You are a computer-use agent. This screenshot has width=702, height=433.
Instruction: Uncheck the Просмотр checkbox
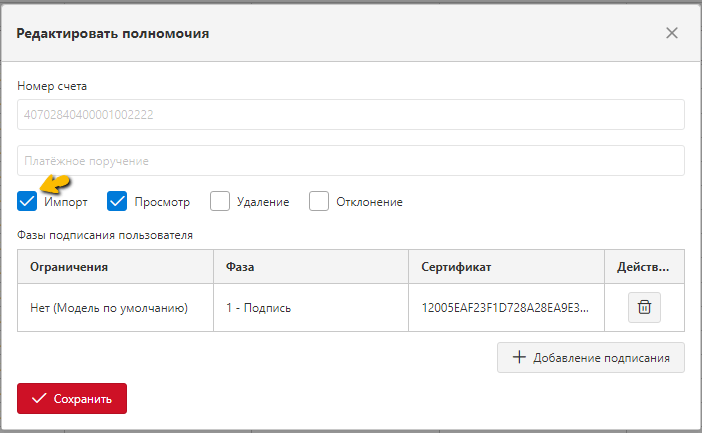(x=117, y=201)
